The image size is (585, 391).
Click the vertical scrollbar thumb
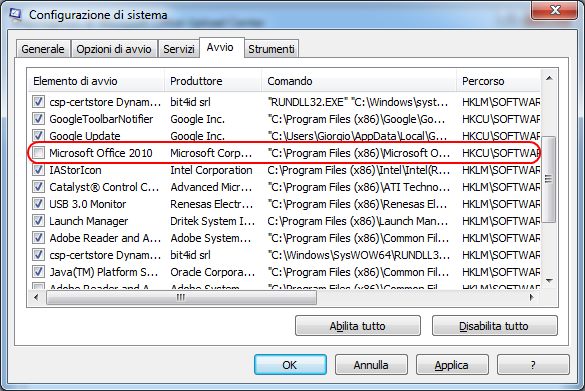point(549,179)
